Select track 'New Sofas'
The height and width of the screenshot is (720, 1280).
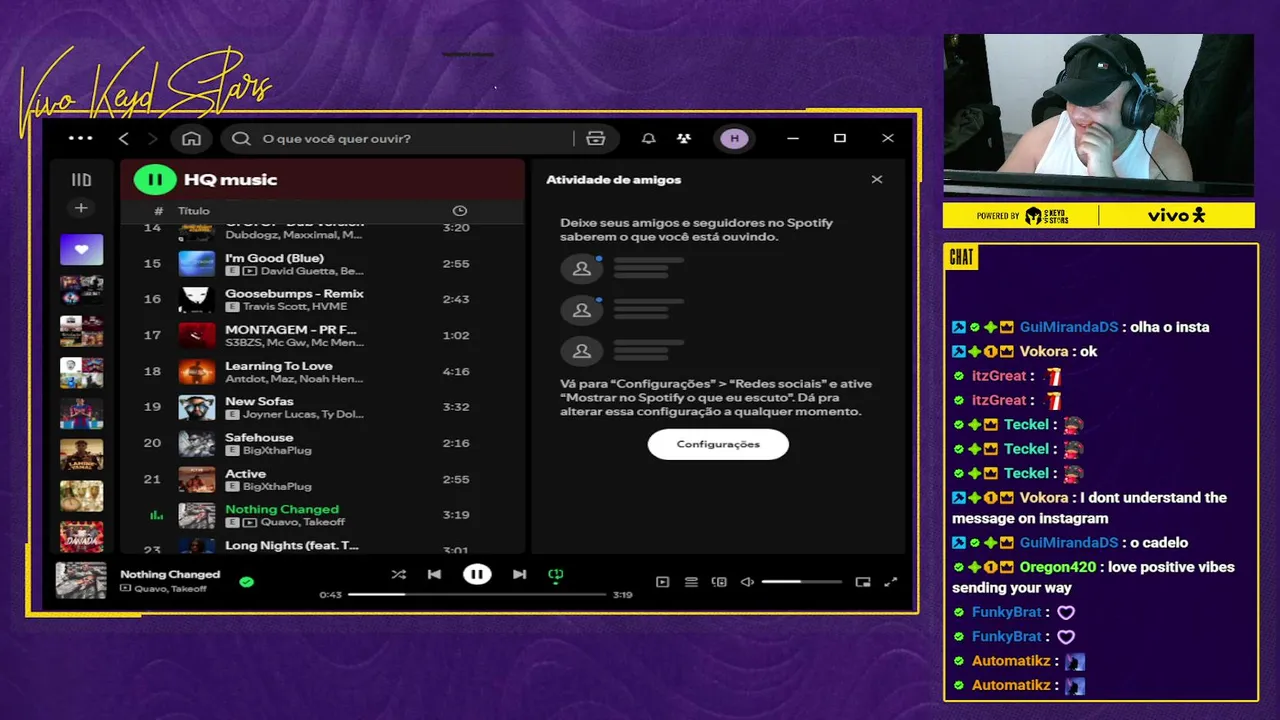pos(322,408)
